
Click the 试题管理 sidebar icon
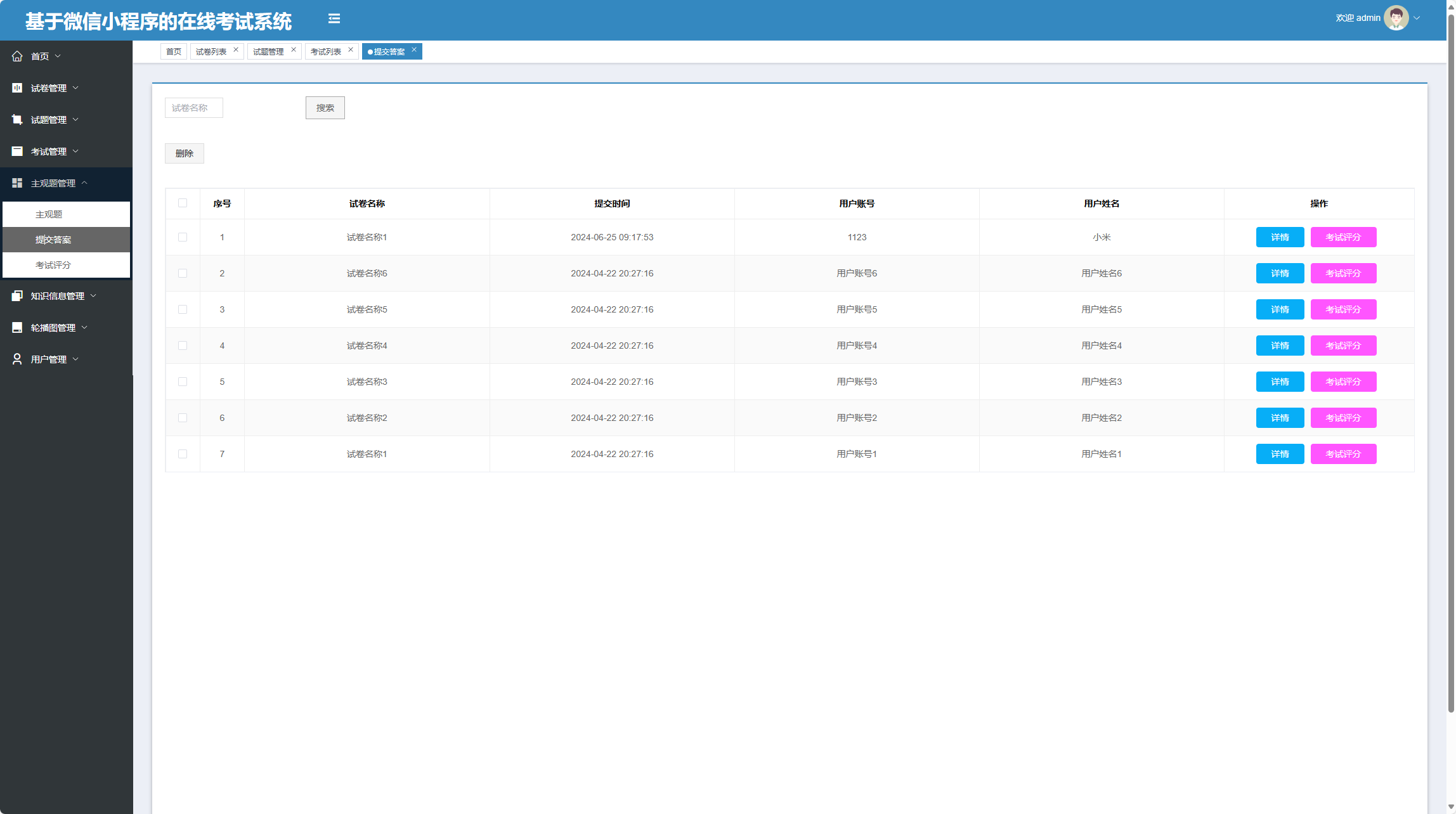17,120
